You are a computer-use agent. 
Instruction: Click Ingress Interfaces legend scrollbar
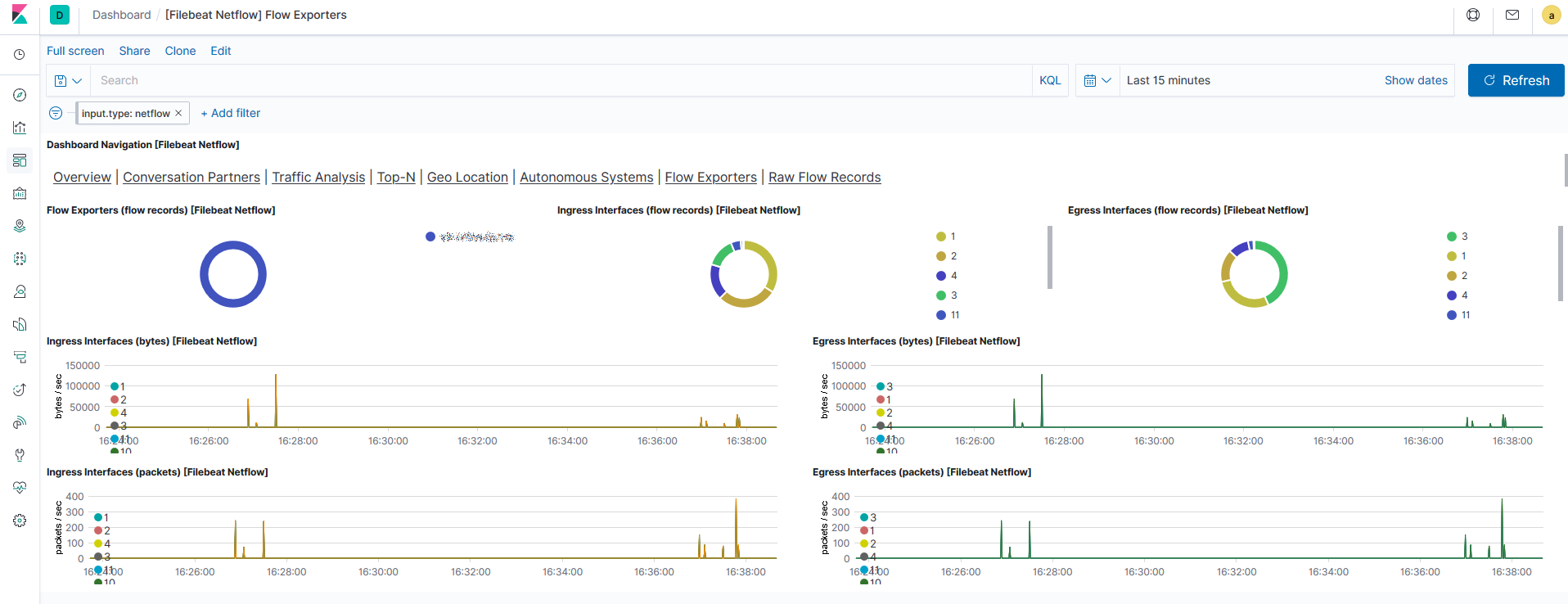tap(1050, 257)
